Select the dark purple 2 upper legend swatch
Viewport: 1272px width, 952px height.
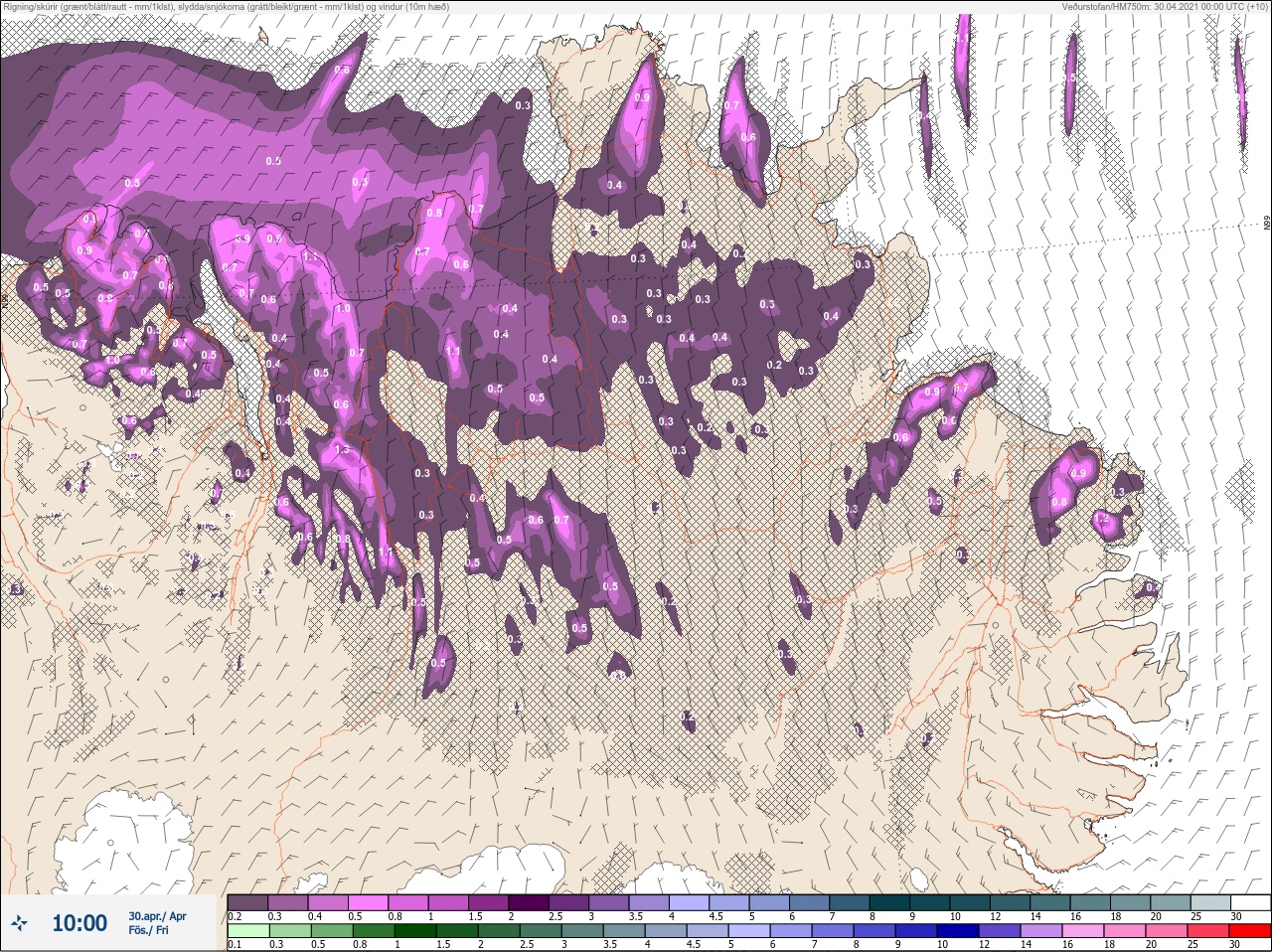coord(529,902)
